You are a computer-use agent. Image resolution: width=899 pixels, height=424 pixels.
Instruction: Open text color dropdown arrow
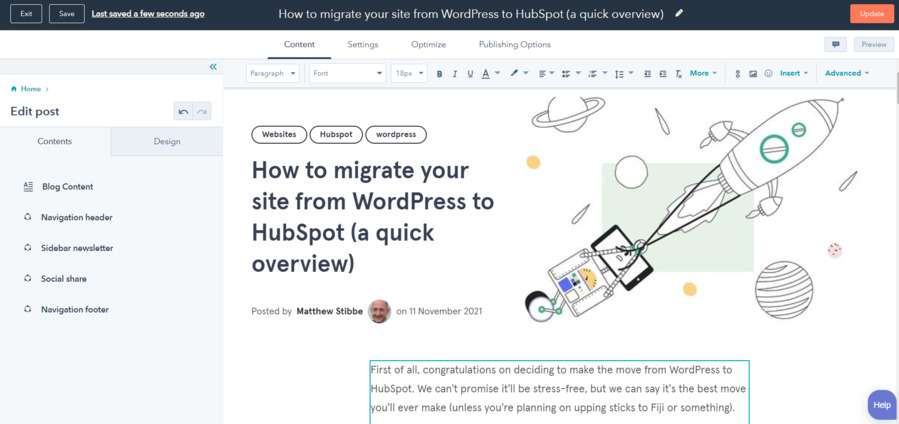click(x=497, y=73)
